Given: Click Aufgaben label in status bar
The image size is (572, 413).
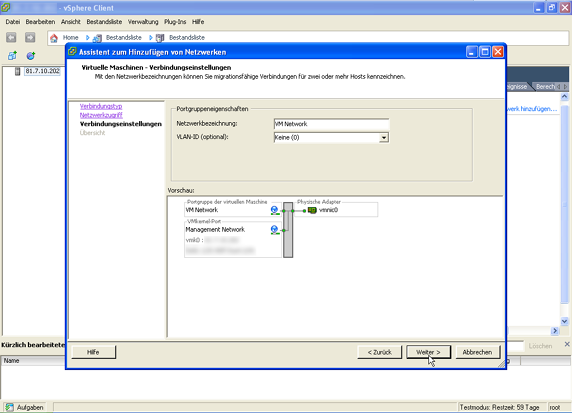Looking at the screenshot, I should (30, 407).
